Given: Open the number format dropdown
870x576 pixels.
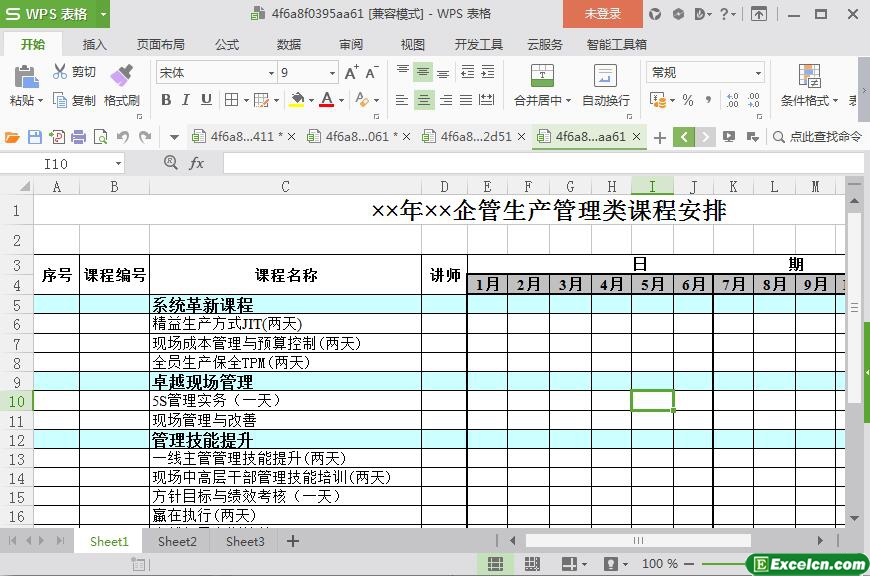Looking at the screenshot, I should click(x=758, y=73).
